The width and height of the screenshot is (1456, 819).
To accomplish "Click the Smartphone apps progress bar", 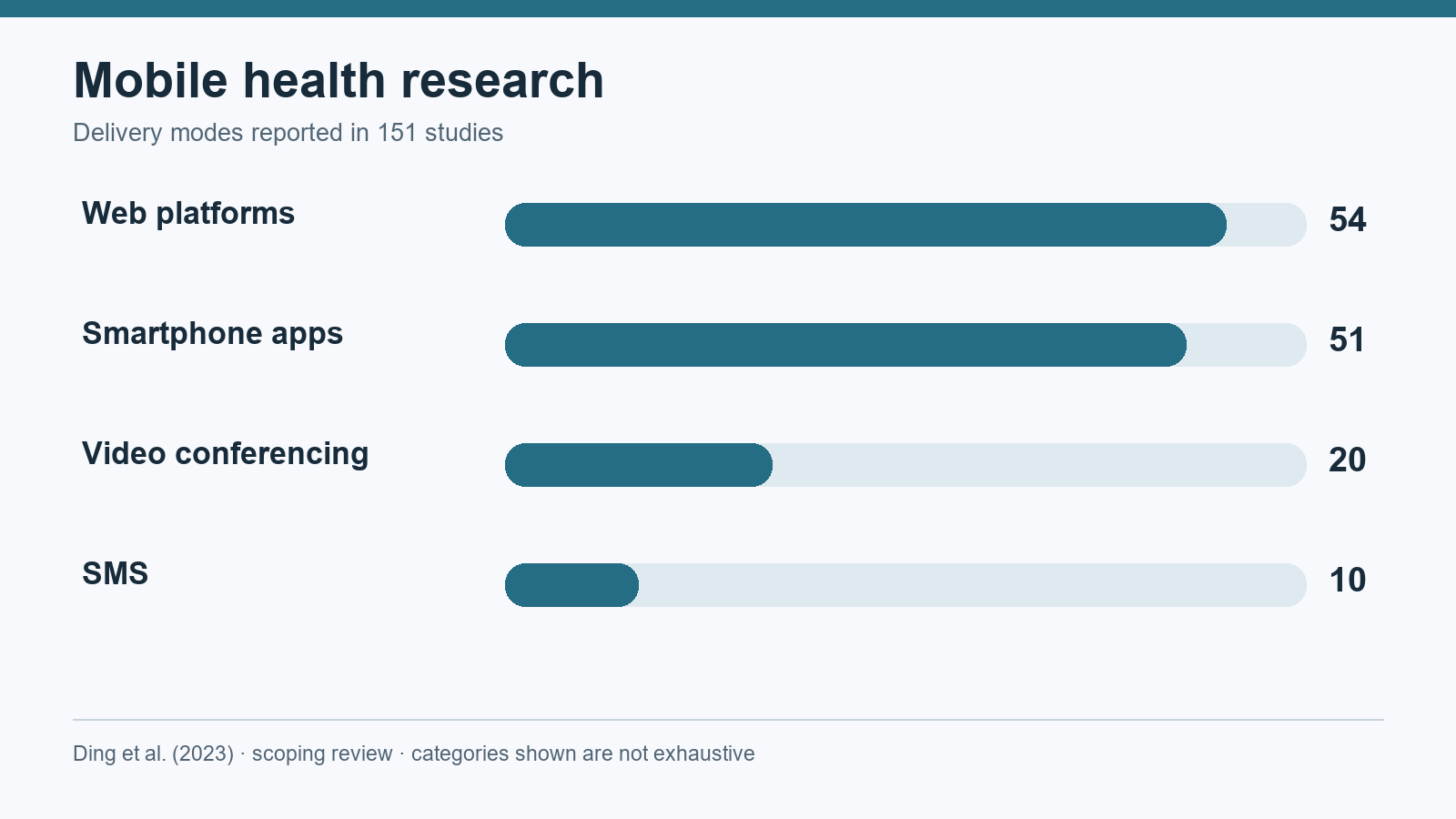I will click(905, 345).
